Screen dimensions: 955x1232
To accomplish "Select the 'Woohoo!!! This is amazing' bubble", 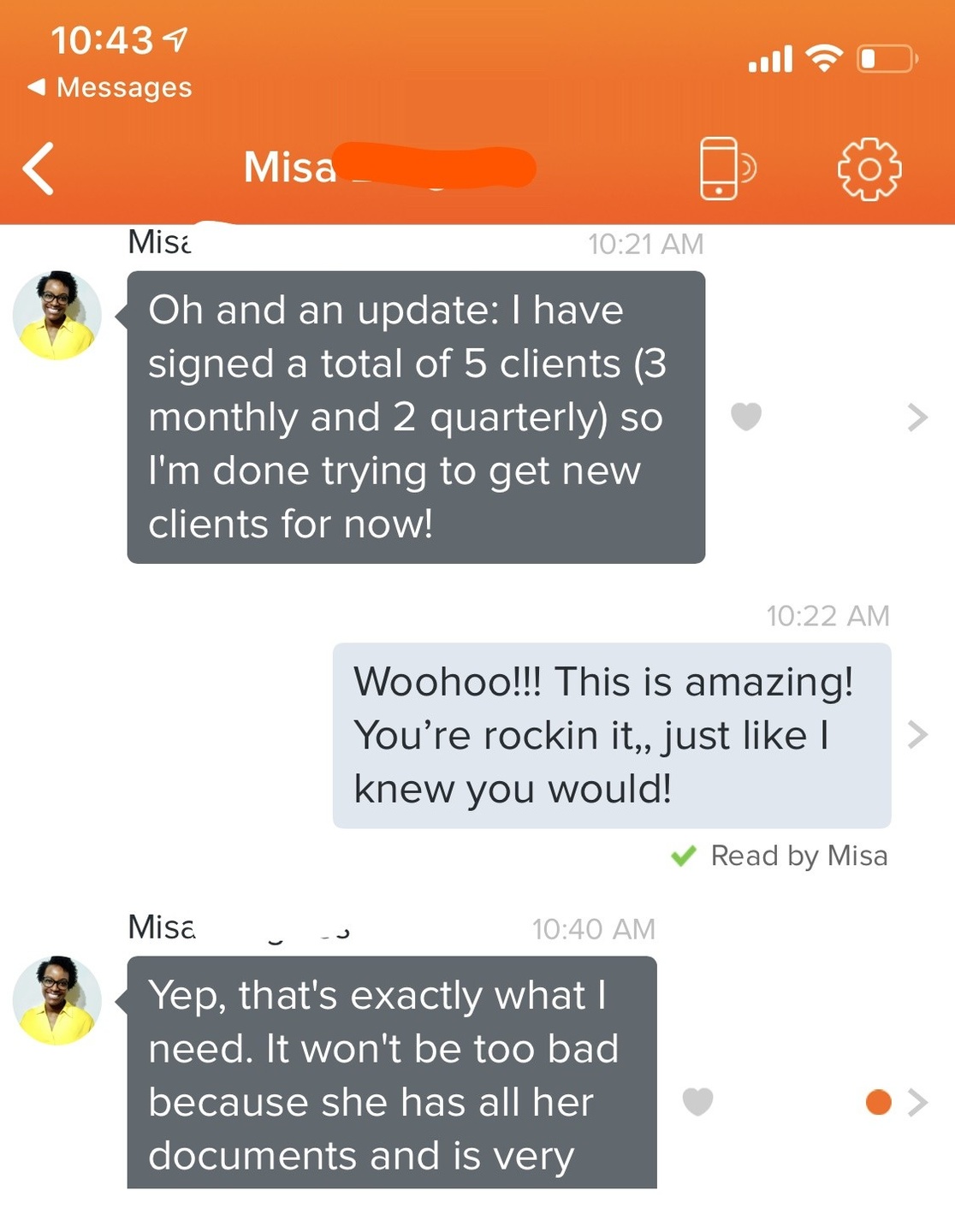I will pos(612,735).
